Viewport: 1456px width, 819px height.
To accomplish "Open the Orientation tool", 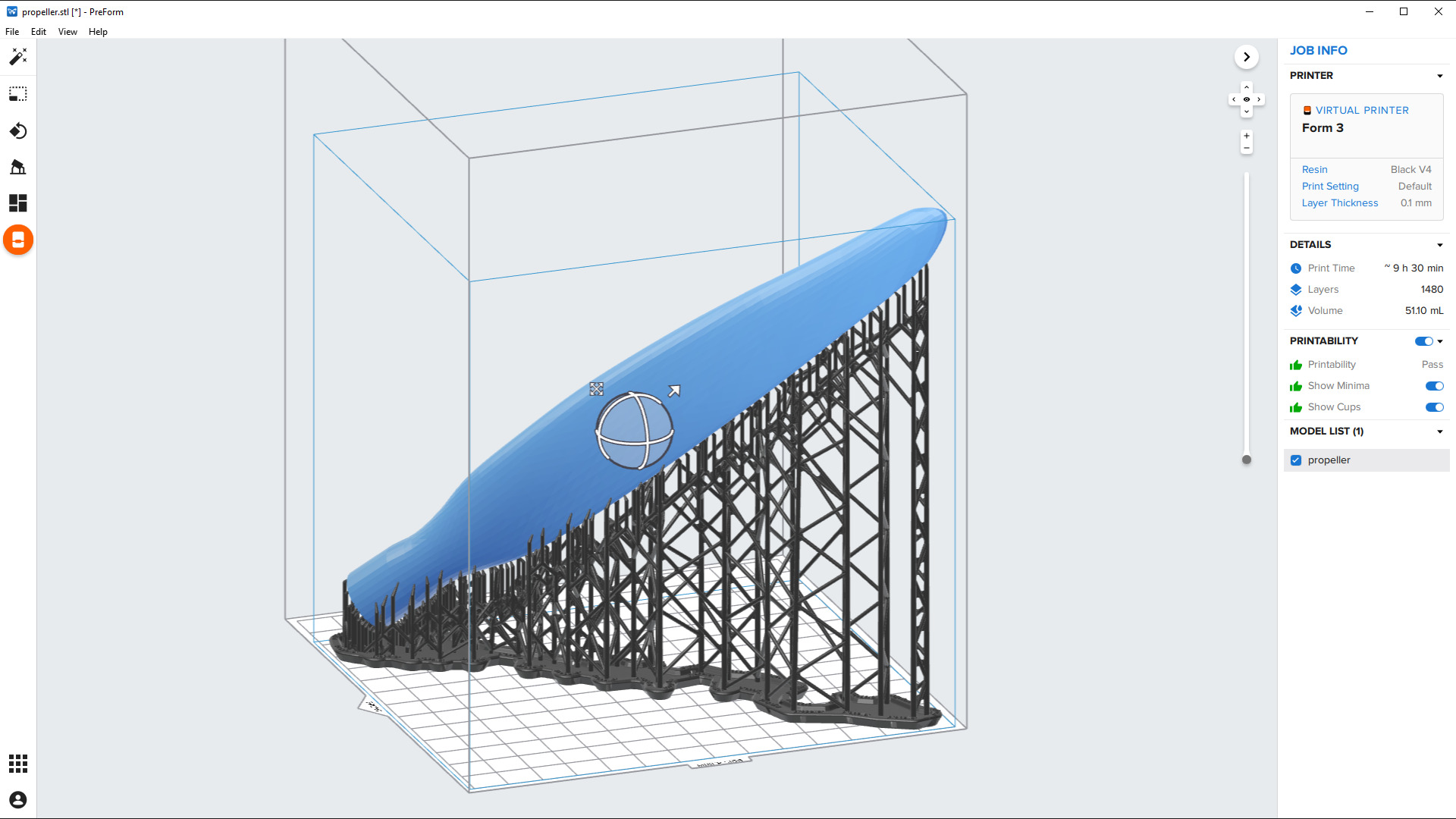I will (x=18, y=131).
